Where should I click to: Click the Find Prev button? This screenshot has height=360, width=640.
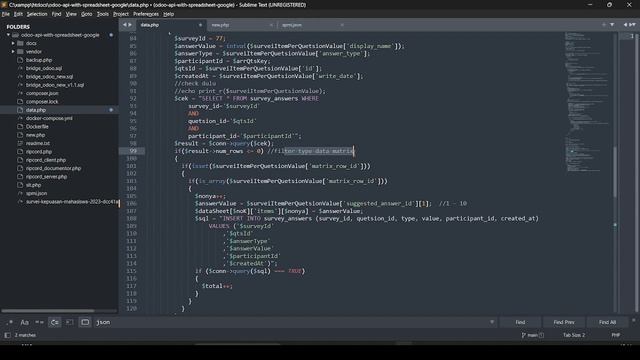click(x=564, y=322)
